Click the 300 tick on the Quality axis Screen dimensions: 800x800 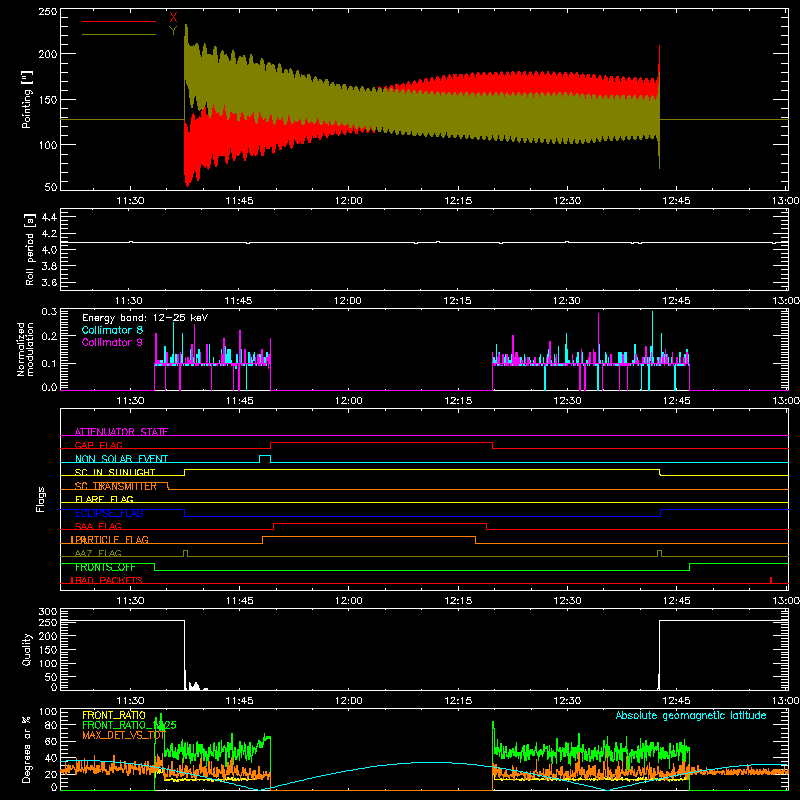(47, 612)
